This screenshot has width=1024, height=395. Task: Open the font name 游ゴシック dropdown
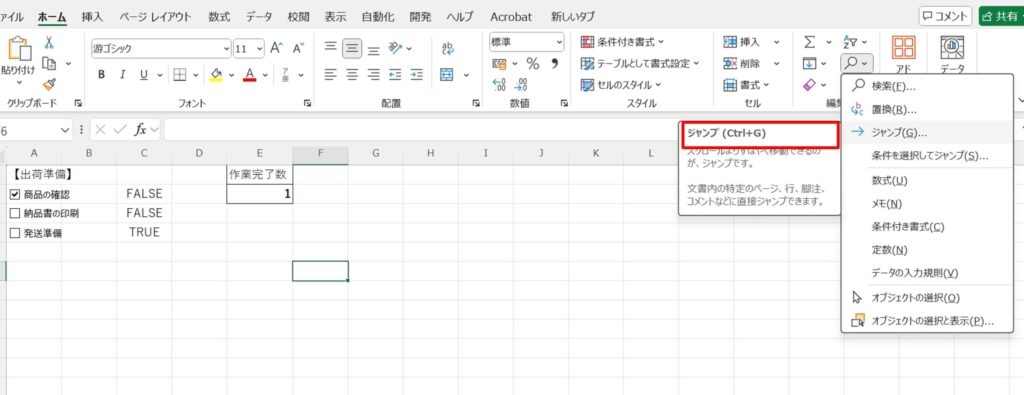pyautogui.click(x=227, y=48)
